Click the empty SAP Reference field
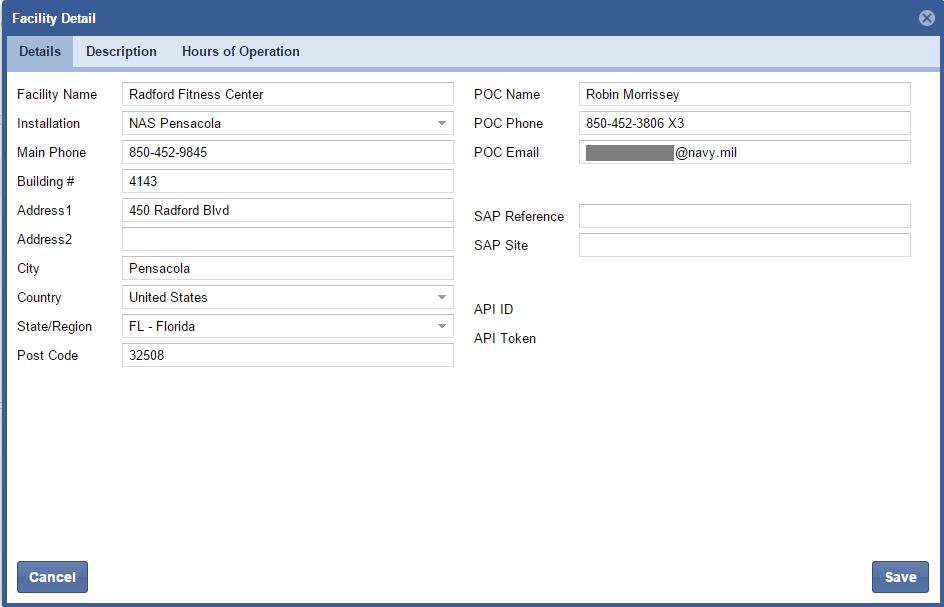 point(744,217)
